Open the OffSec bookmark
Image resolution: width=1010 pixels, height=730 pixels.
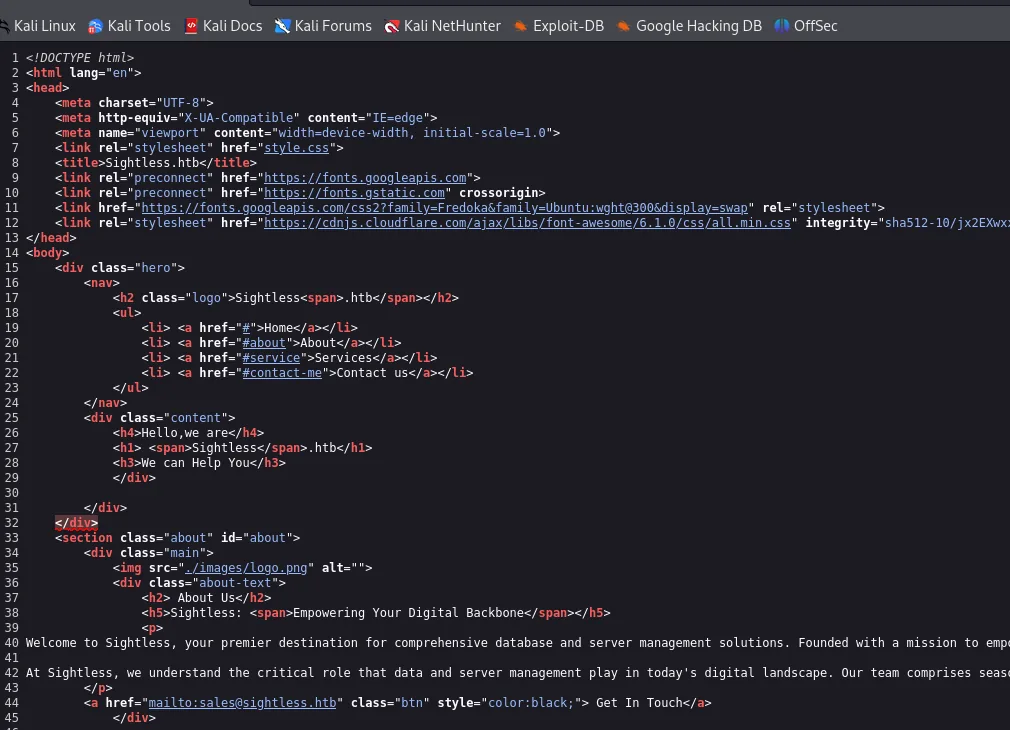(x=806, y=26)
